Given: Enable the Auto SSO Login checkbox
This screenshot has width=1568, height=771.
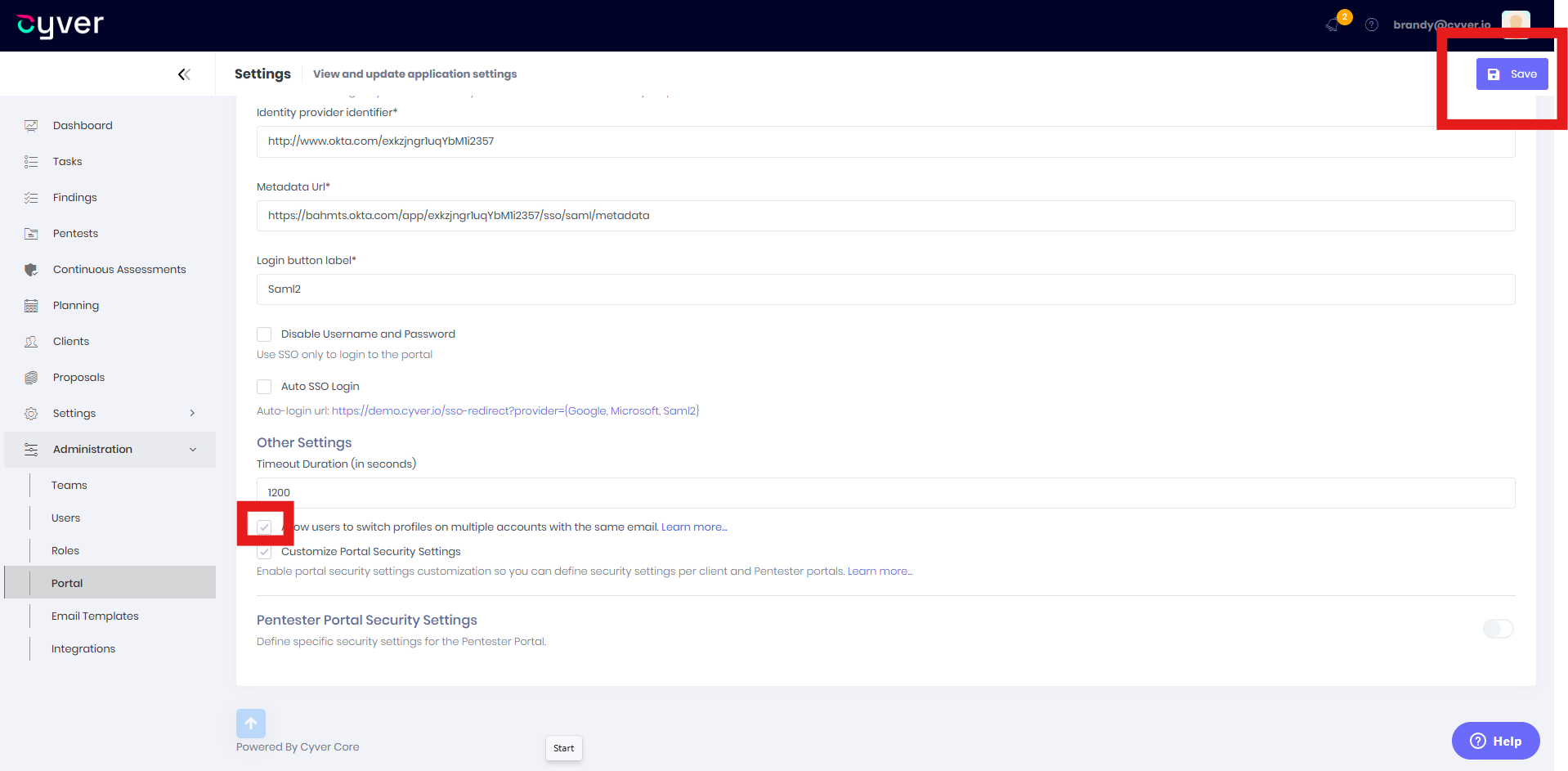Looking at the screenshot, I should pyautogui.click(x=264, y=387).
